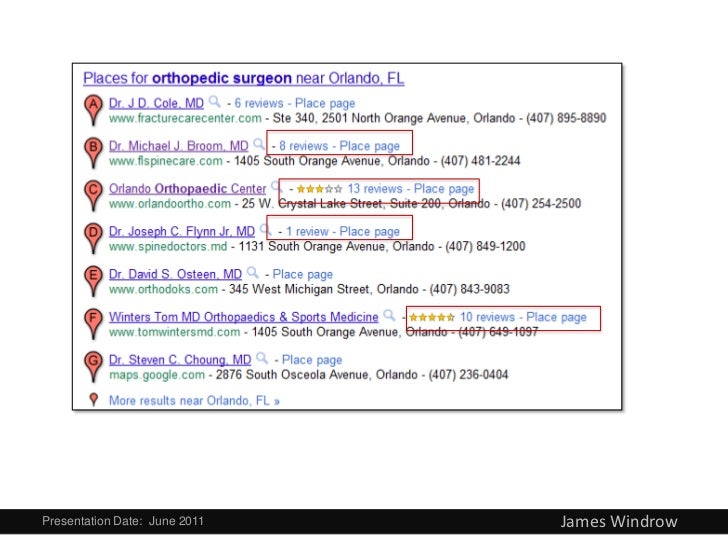Click map pin marker E
Image resolution: width=728 pixels, height=546 pixels.
(x=93, y=281)
